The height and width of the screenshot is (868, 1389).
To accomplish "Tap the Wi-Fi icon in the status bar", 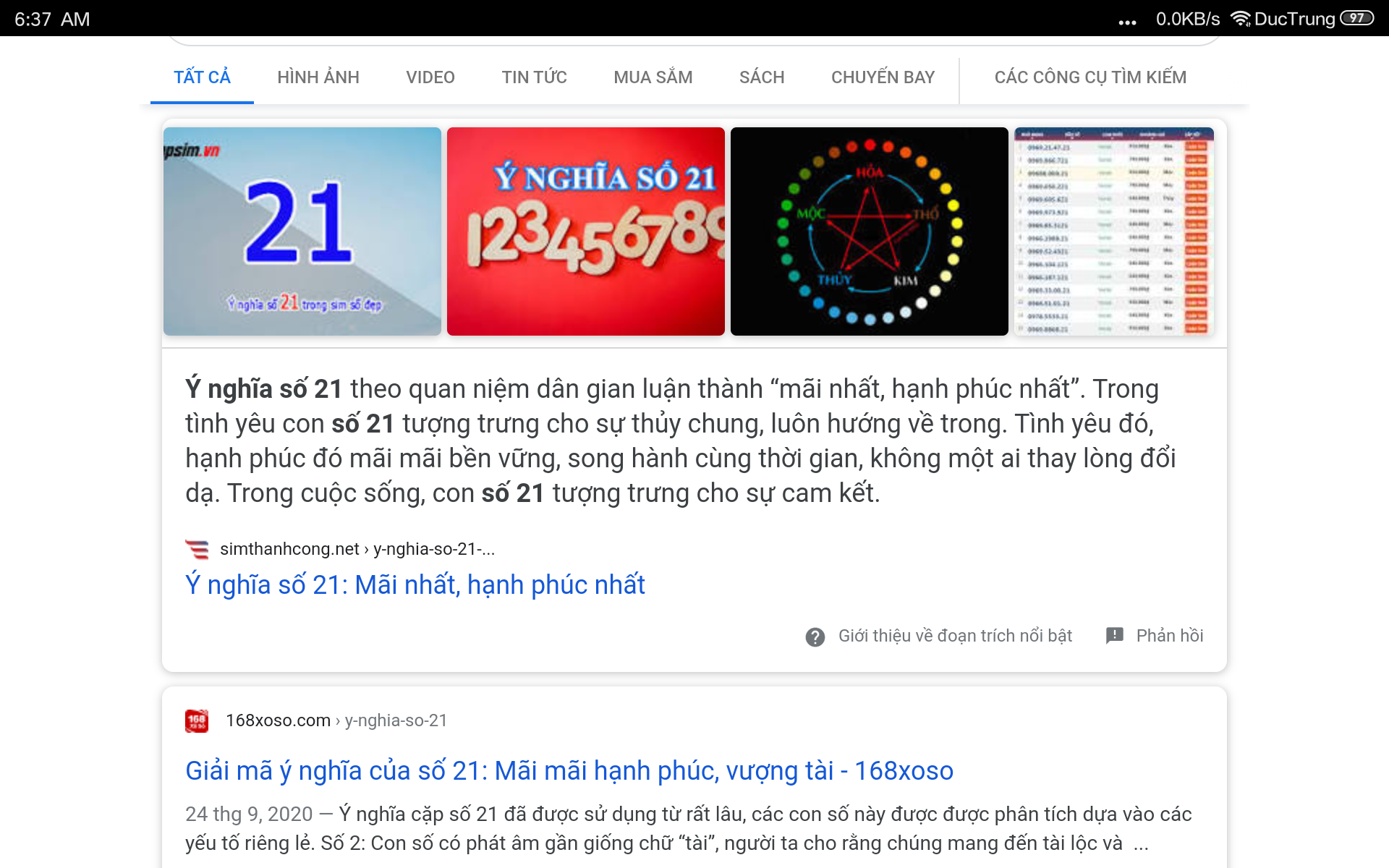I will [1241, 18].
